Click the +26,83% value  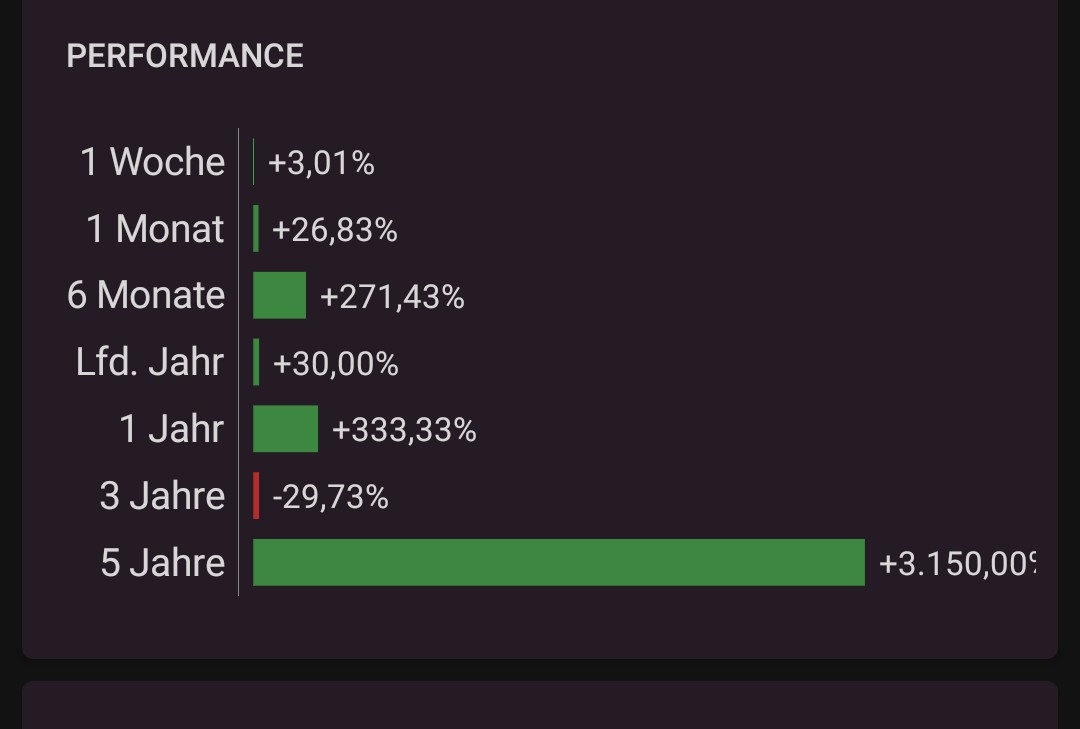334,230
